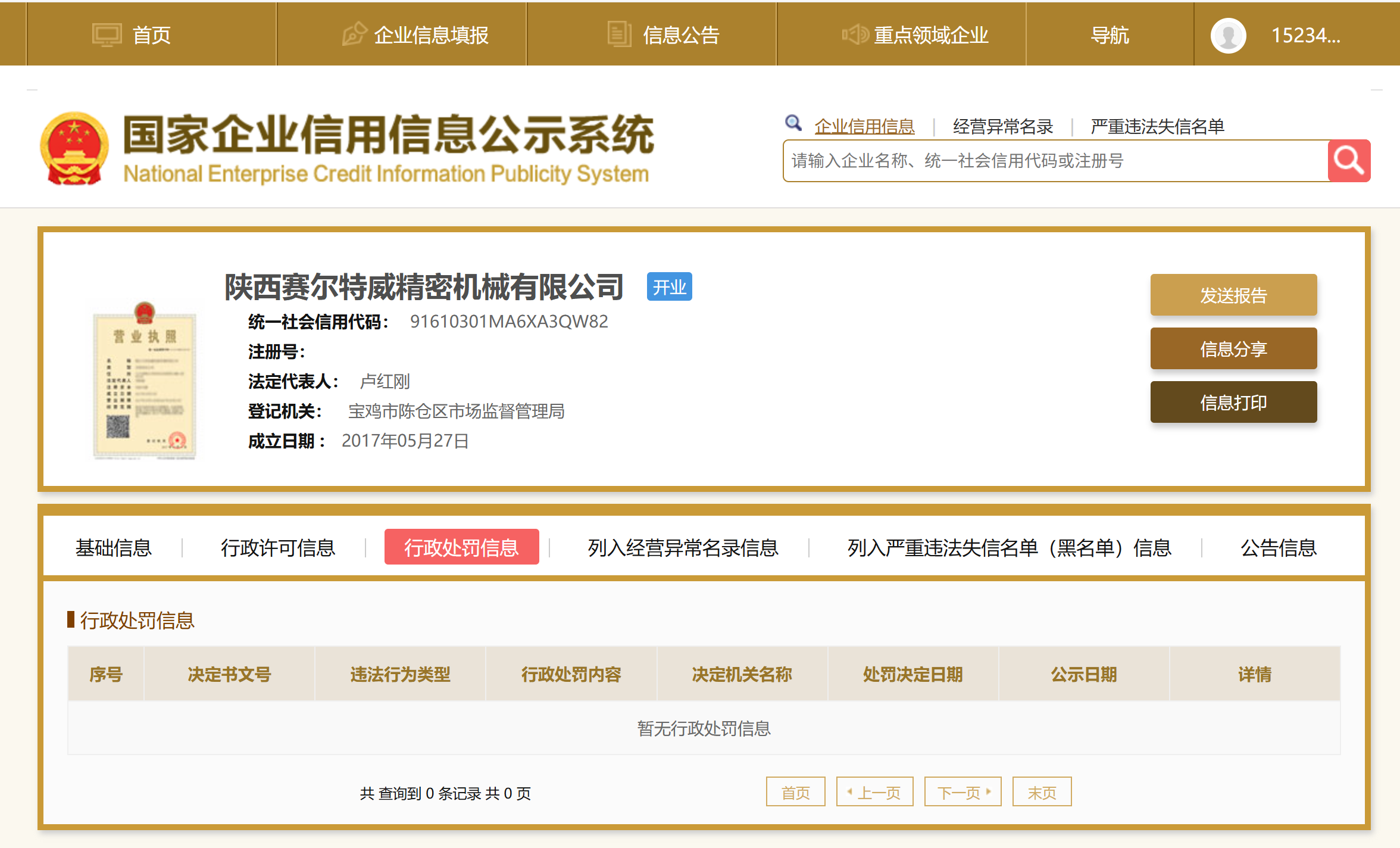Click the megaphone icon beside 重点领域企业
Viewport: 1400px width, 848px height.
[855, 35]
